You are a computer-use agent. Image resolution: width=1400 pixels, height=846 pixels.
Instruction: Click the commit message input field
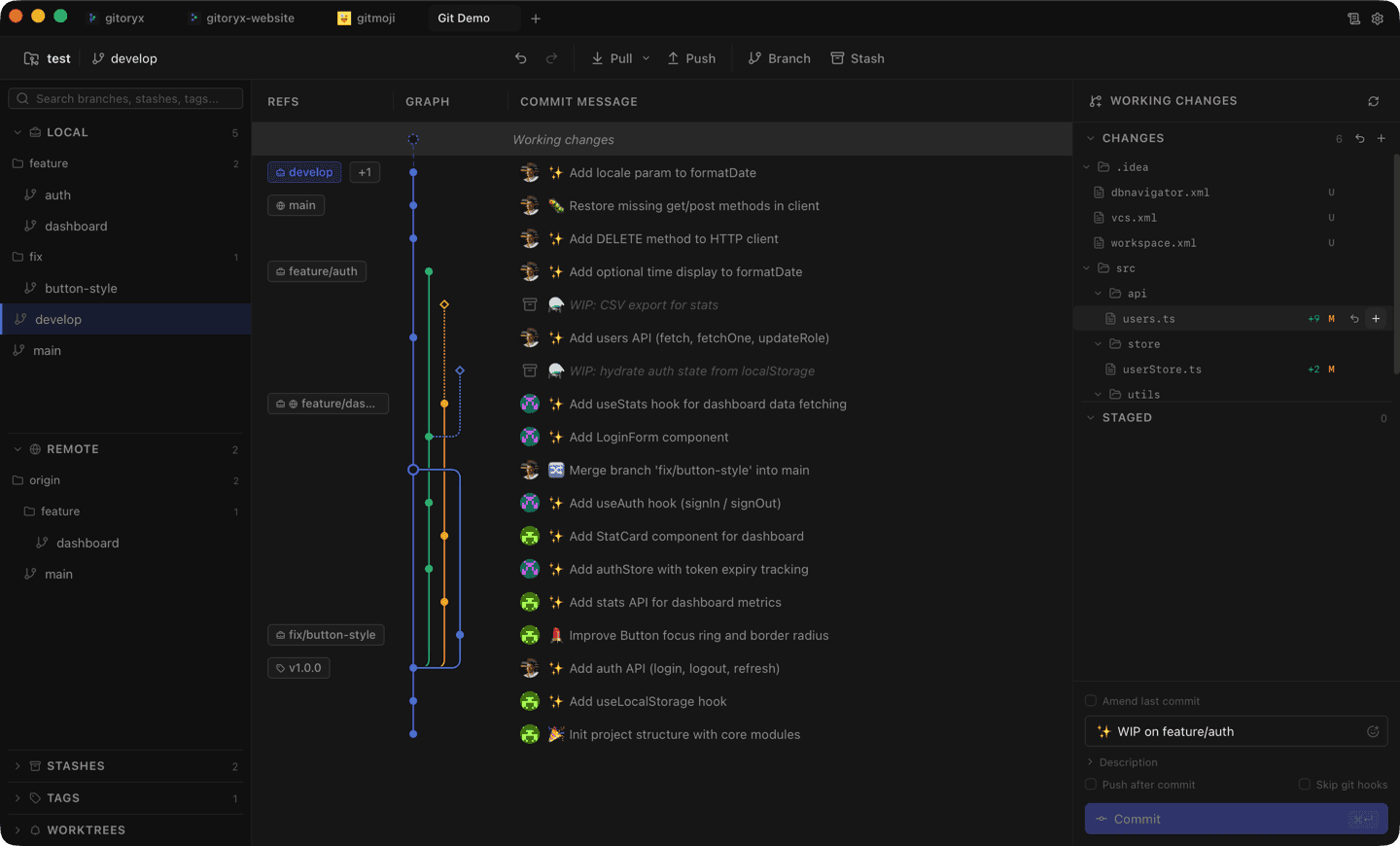[x=1236, y=731]
